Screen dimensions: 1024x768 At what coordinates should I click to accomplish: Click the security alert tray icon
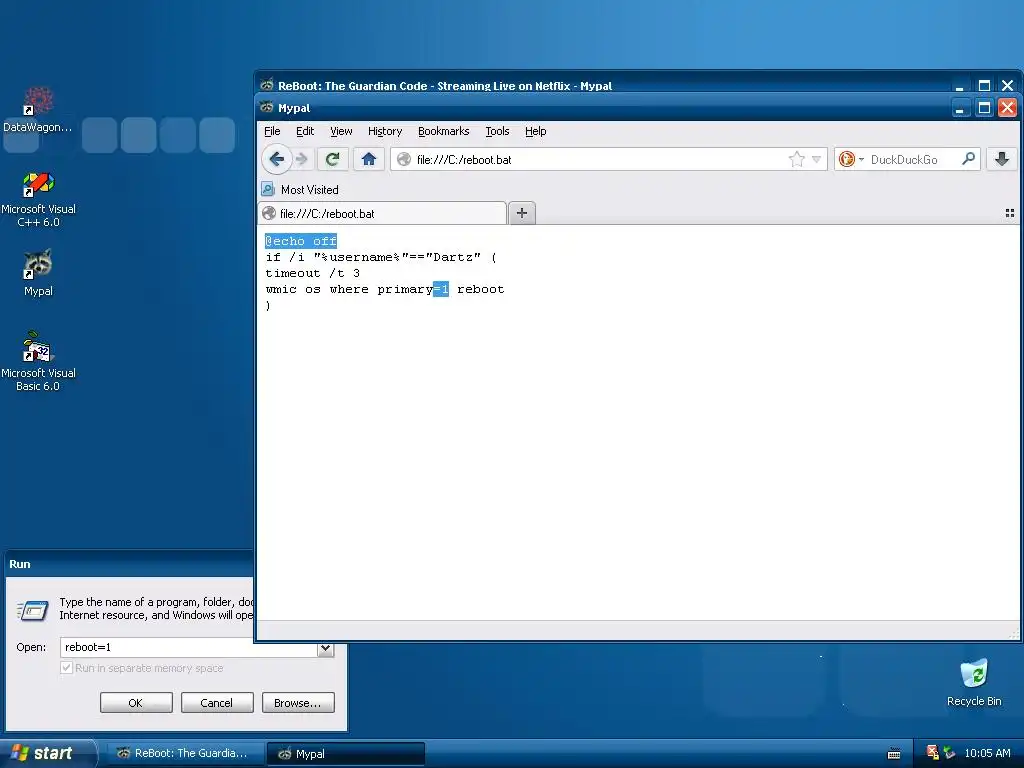pyautogui.click(x=933, y=753)
